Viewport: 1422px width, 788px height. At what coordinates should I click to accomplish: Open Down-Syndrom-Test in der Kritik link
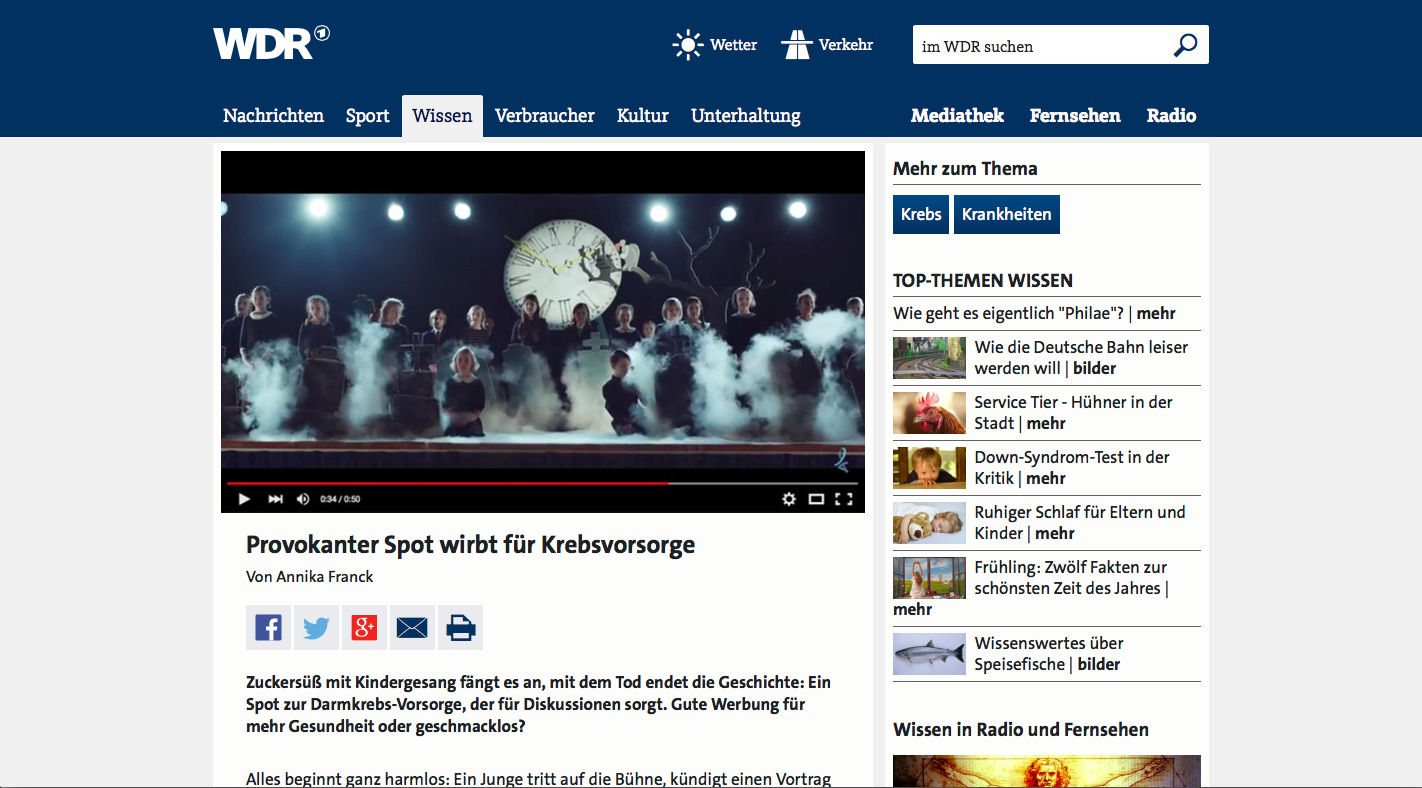coord(1072,468)
